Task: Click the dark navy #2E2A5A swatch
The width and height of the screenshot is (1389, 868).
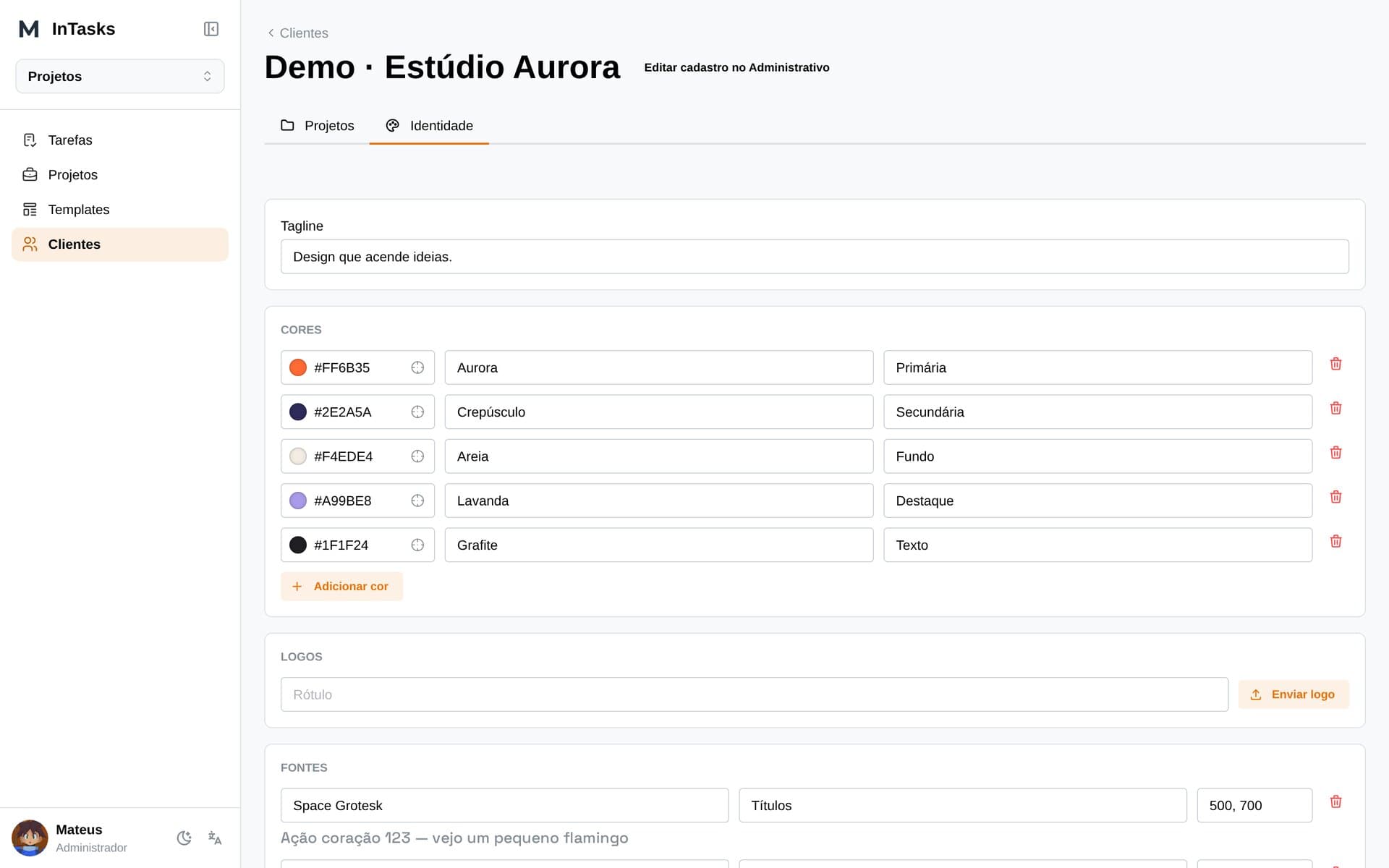Action: tap(298, 412)
